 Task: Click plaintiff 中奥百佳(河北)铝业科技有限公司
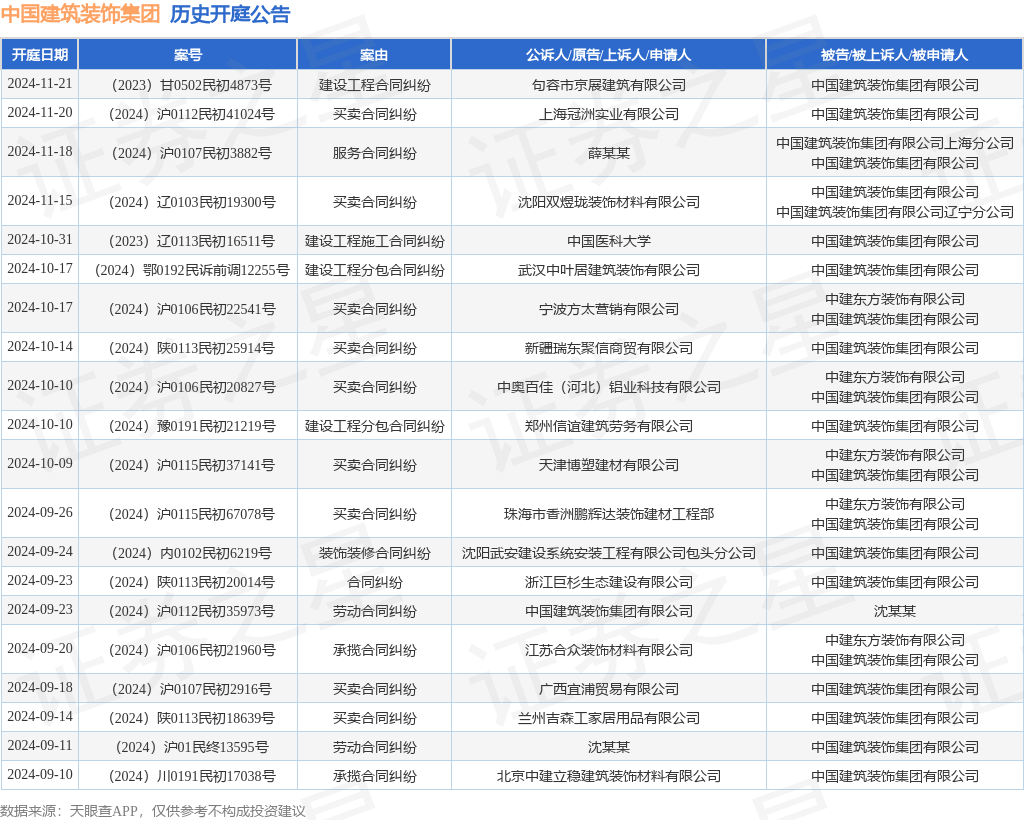pos(609,388)
